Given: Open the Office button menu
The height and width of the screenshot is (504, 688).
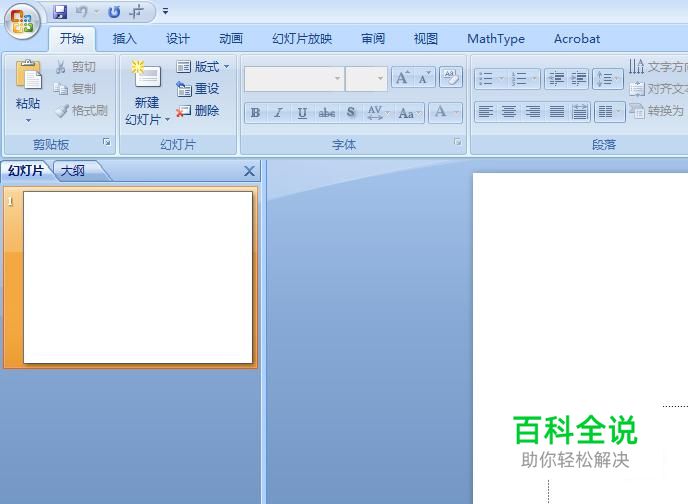Looking at the screenshot, I should (x=22, y=21).
